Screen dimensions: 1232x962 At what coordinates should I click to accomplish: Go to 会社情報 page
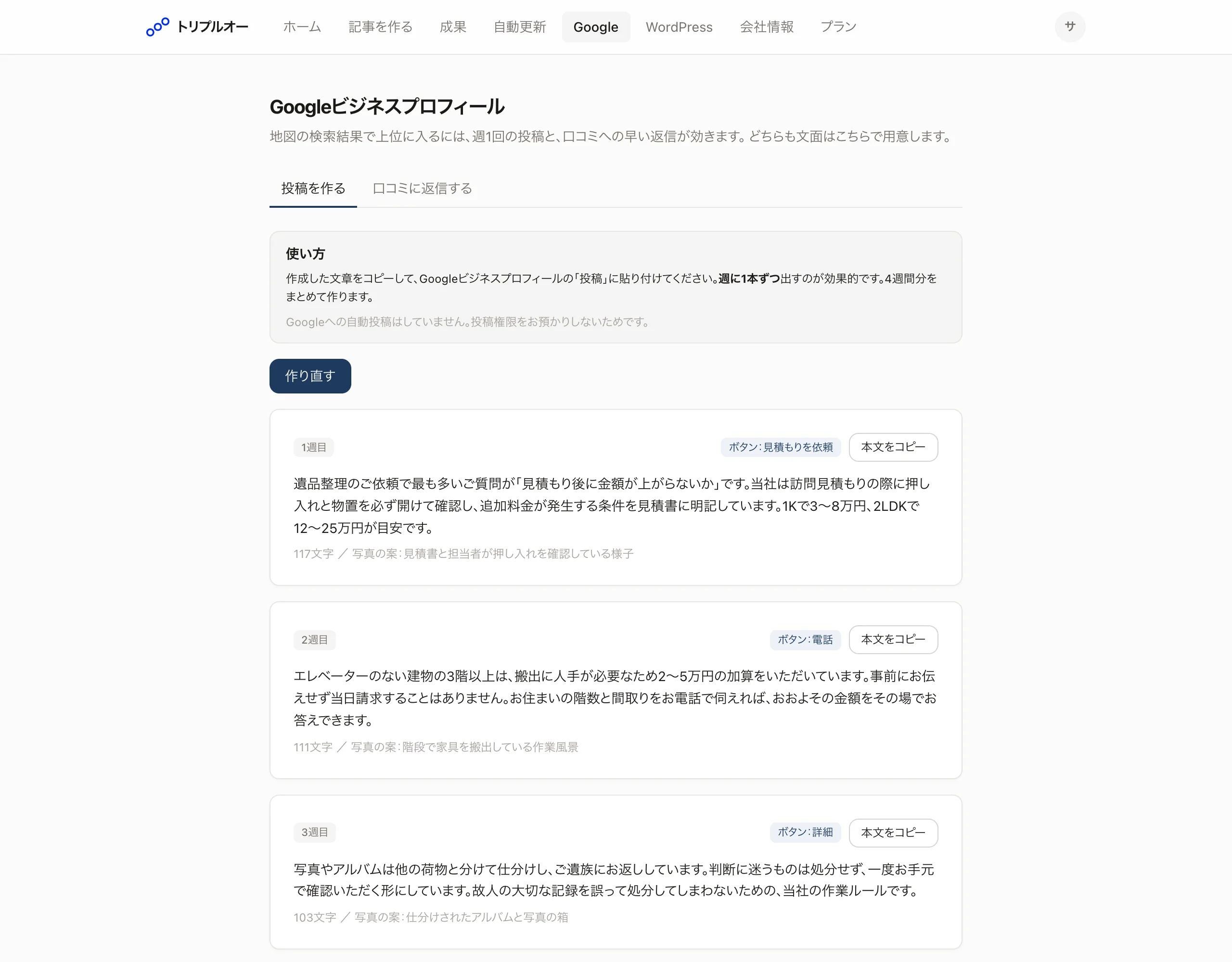tap(767, 27)
